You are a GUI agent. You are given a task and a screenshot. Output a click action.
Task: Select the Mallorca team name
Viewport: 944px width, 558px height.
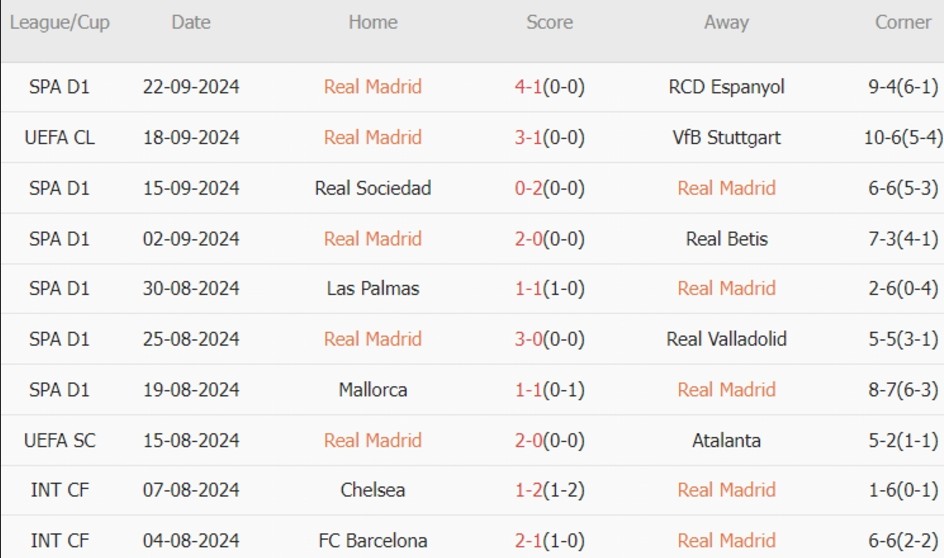click(372, 389)
